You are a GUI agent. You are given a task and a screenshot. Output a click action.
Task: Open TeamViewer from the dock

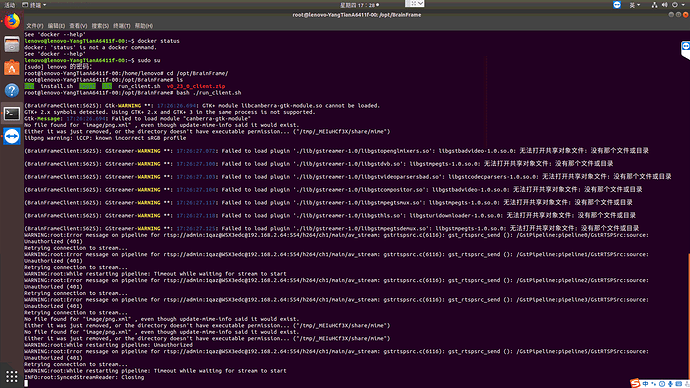[x=12, y=136]
